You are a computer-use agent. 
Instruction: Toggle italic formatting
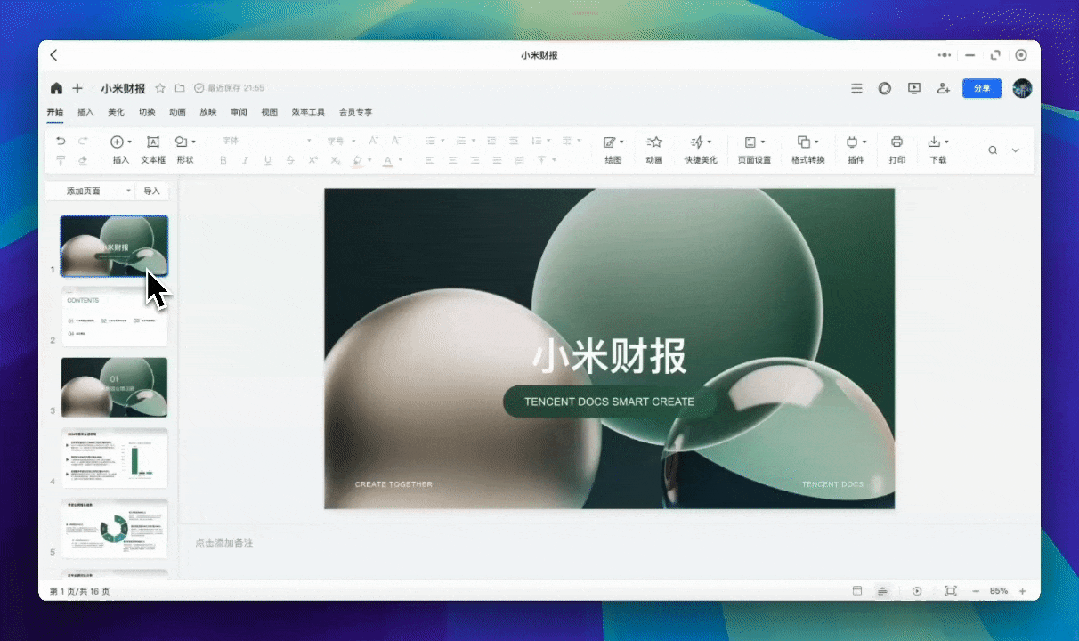(245, 160)
